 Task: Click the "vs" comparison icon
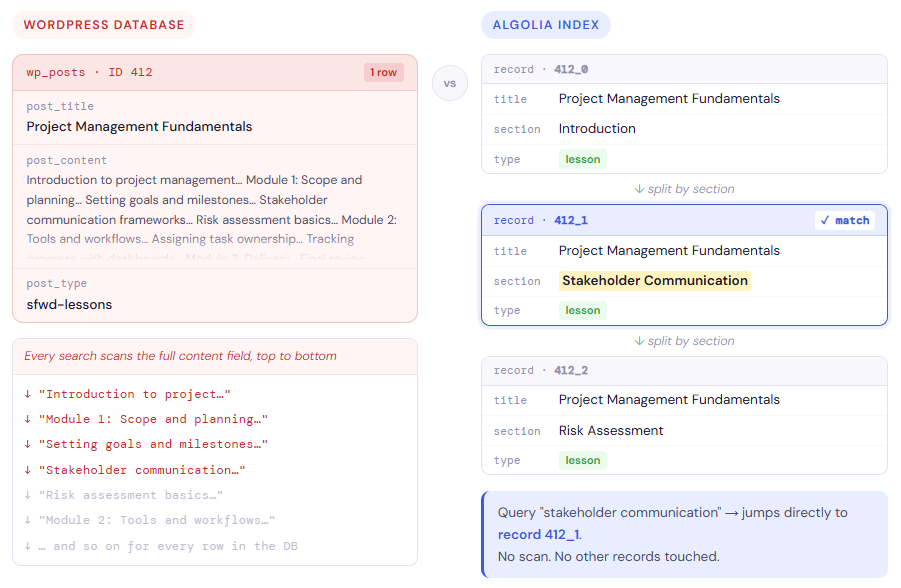point(450,83)
